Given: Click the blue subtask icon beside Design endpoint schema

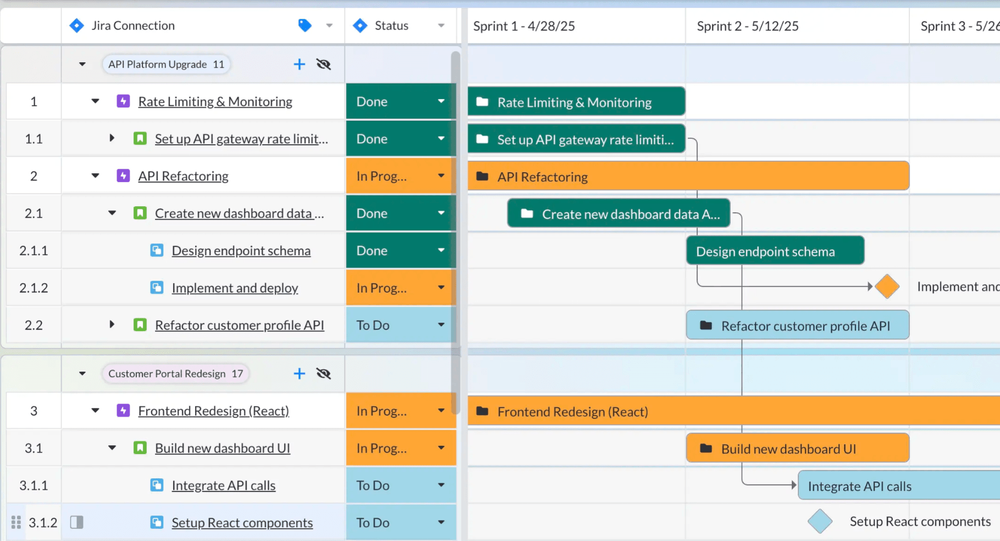Looking at the screenshot, I should click(157, 250).
